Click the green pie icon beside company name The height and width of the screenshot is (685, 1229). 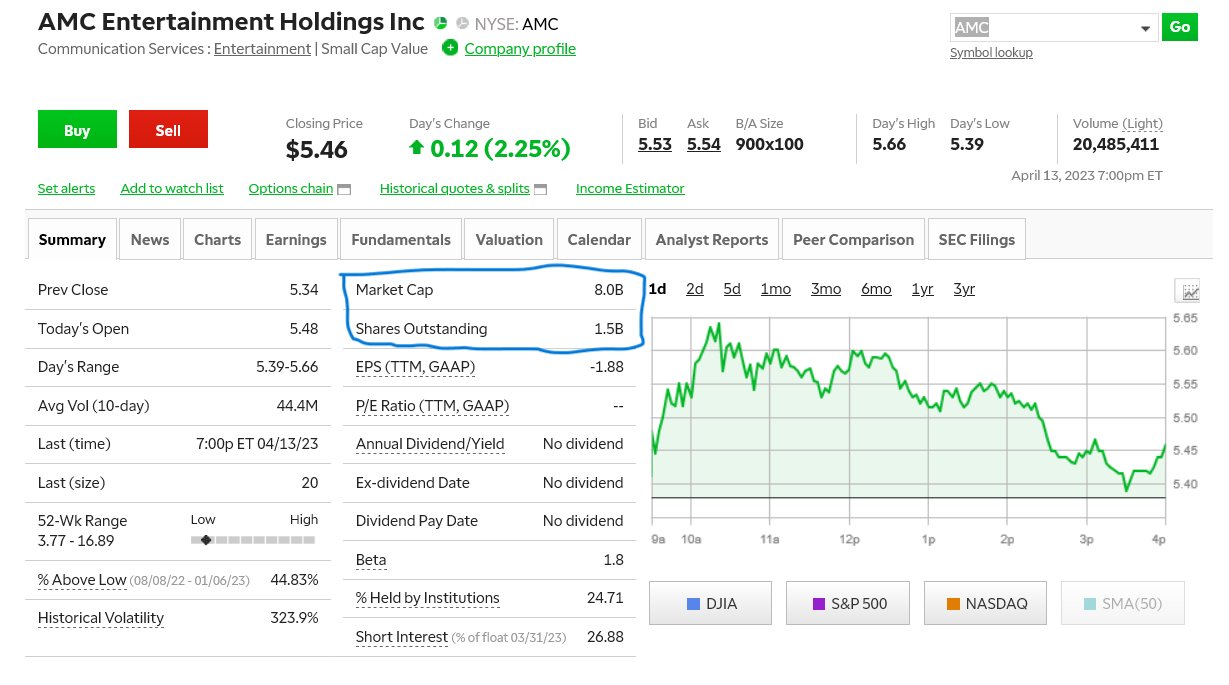tap(442, 23)
